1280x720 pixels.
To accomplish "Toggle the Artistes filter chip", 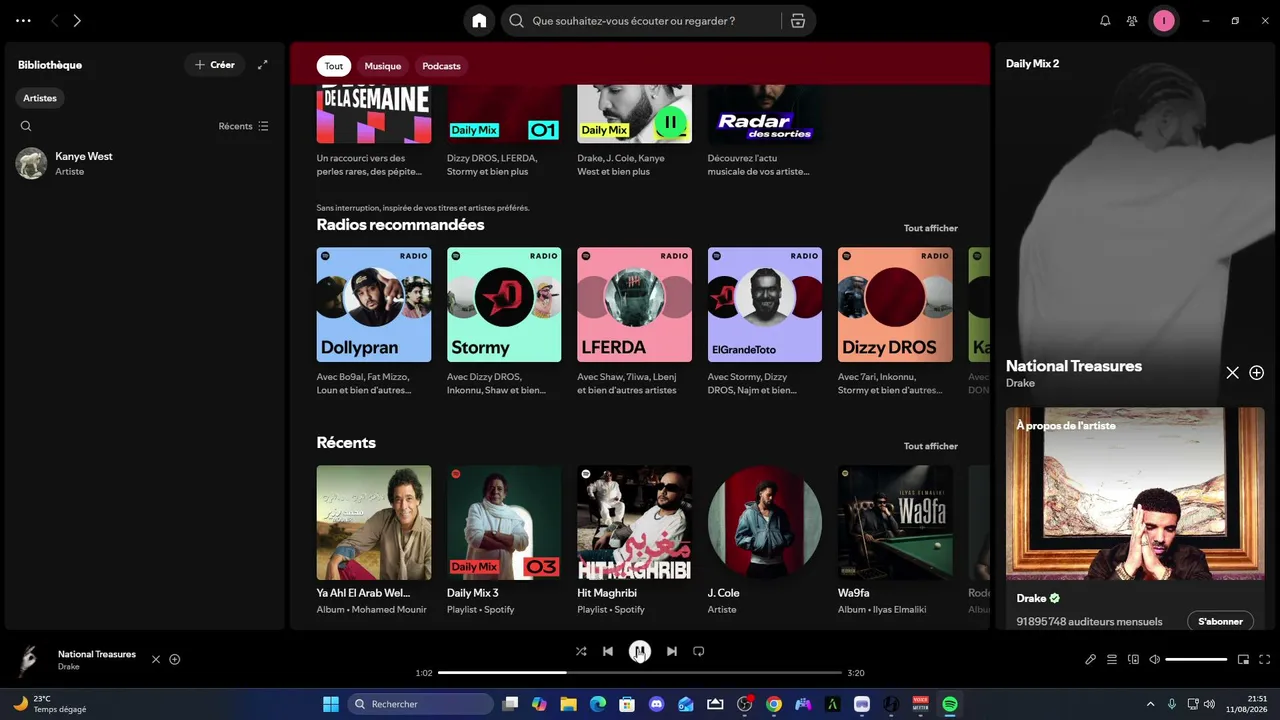I will click(40, 98).
